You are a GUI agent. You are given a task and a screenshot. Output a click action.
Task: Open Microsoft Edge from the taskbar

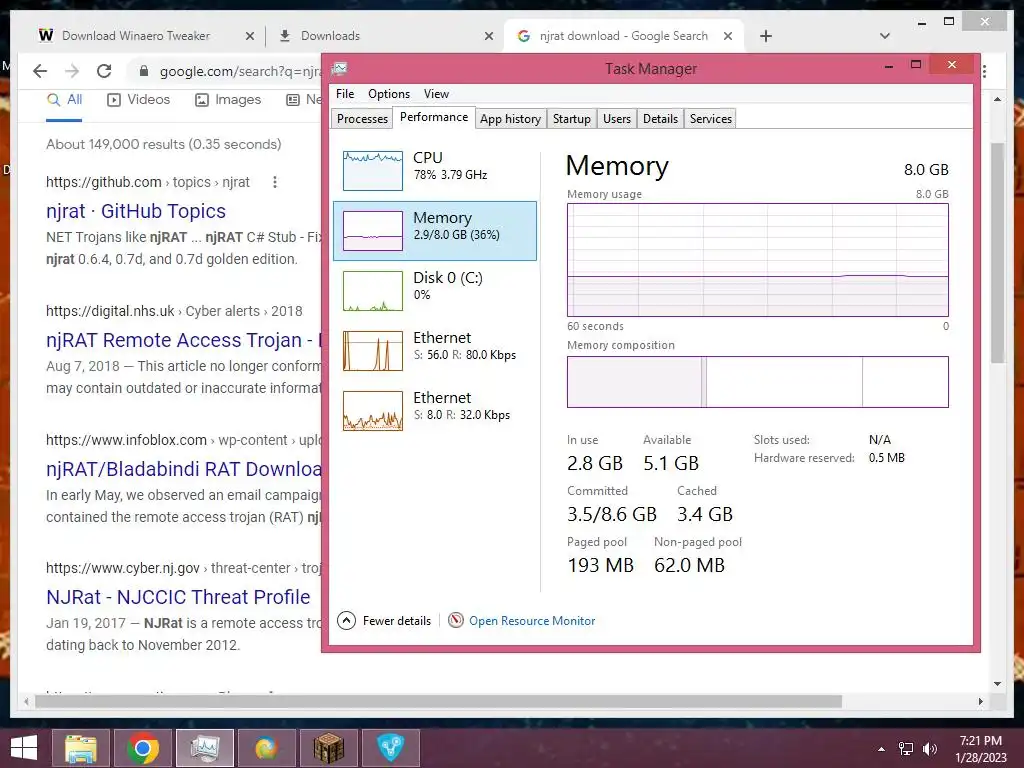point(266,748)
